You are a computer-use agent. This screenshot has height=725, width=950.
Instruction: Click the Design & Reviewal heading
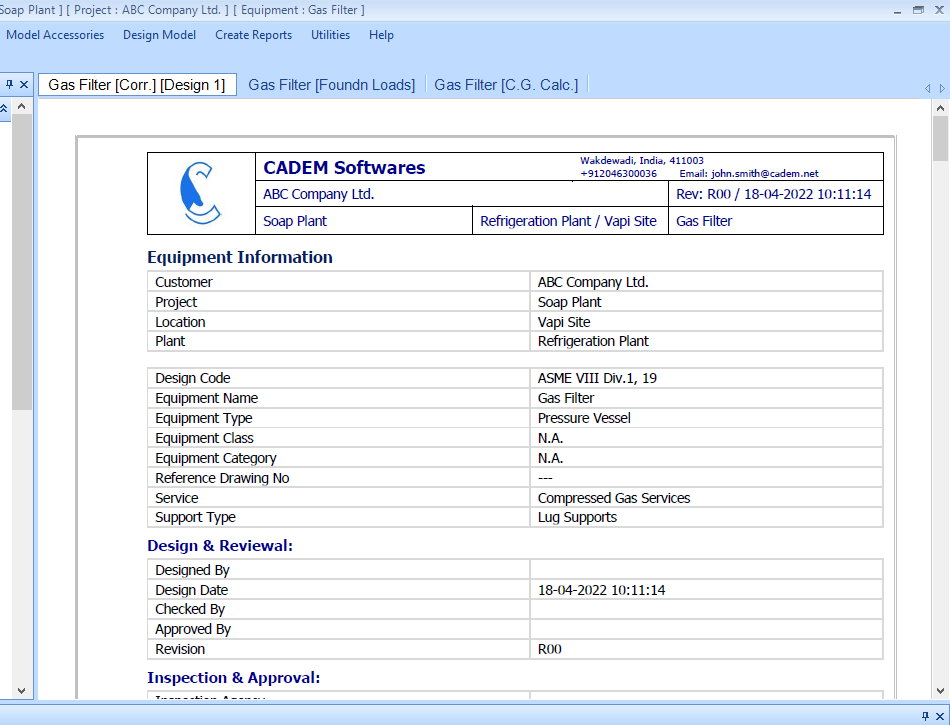(220, 546)
